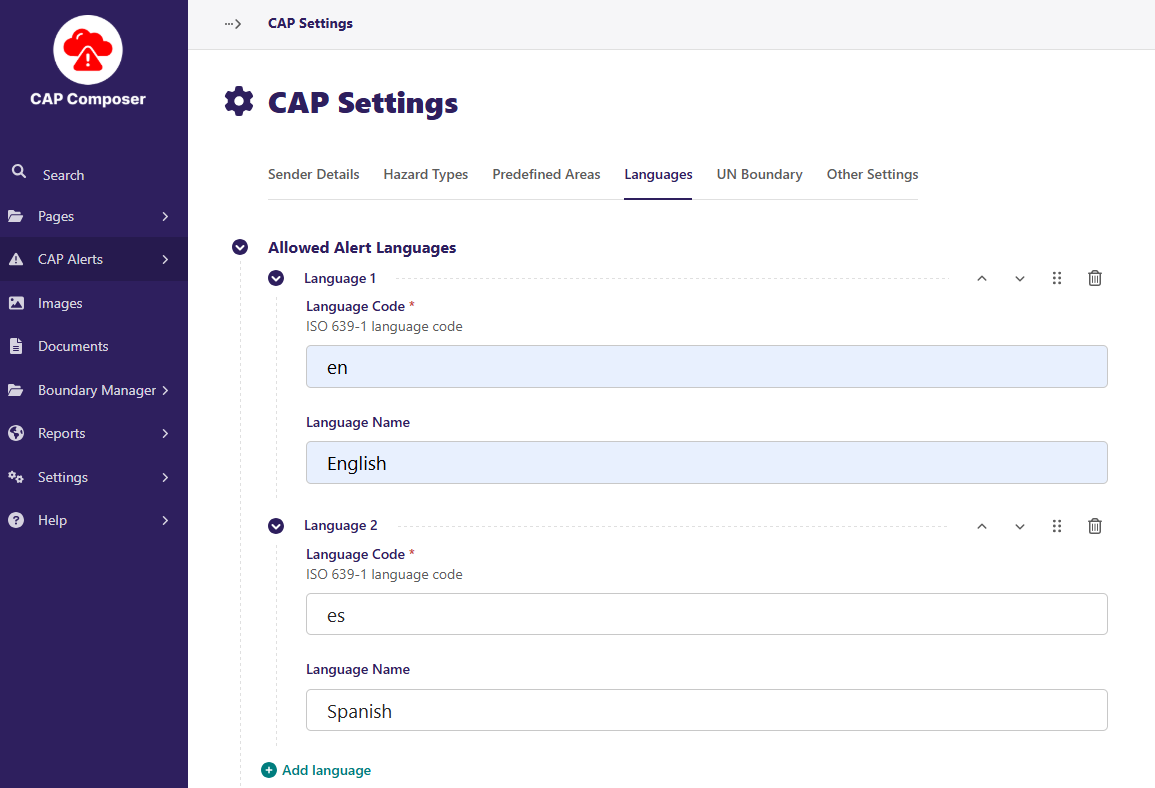Click the CAP Composer cloud logo
This screenshot has width=1155, height=788.
88,50
